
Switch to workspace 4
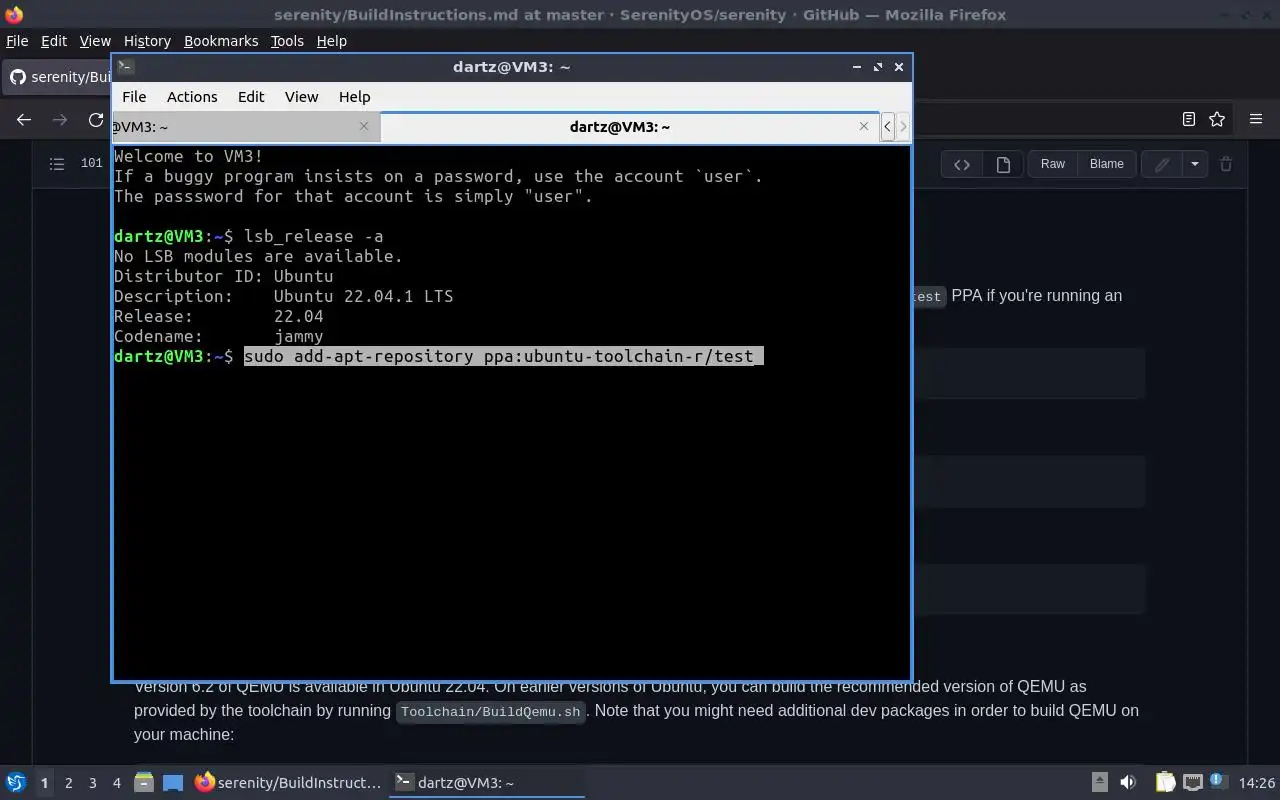116,783
